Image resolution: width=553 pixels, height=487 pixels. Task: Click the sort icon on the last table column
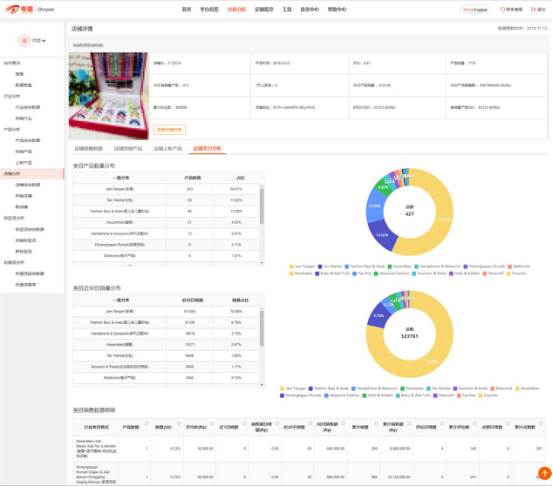tap(541, 424)
